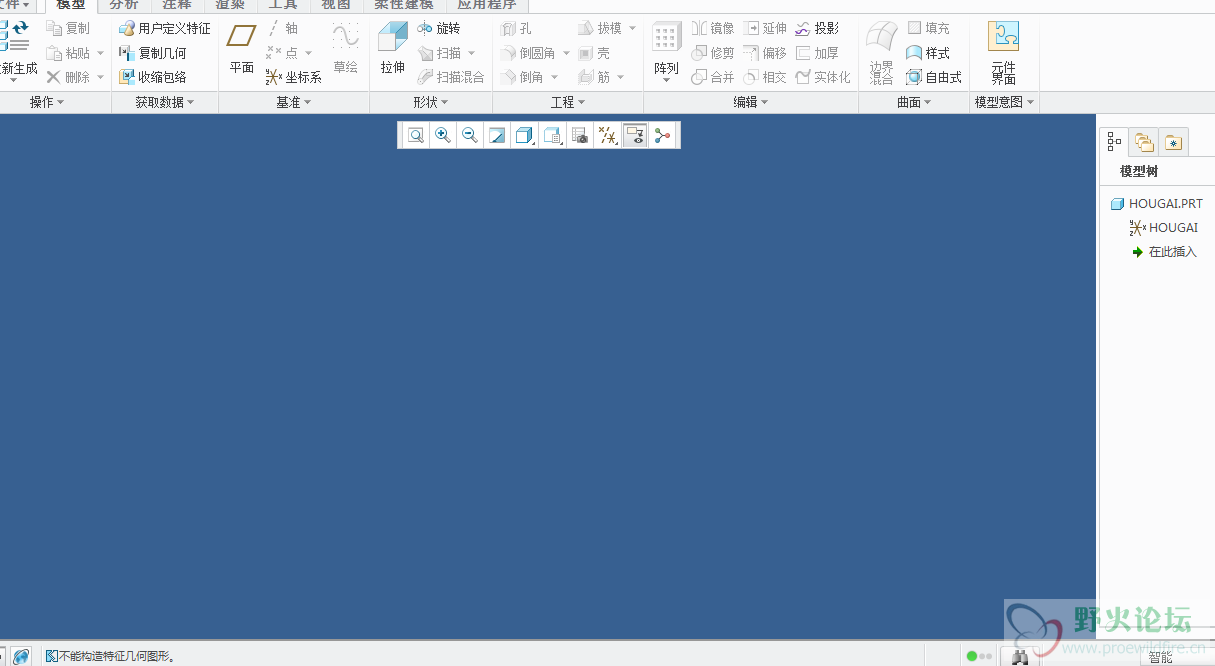Create a datum Plane (平面)
The image size is (1215, 666).
pyautogui.click(x=242, y=49)
